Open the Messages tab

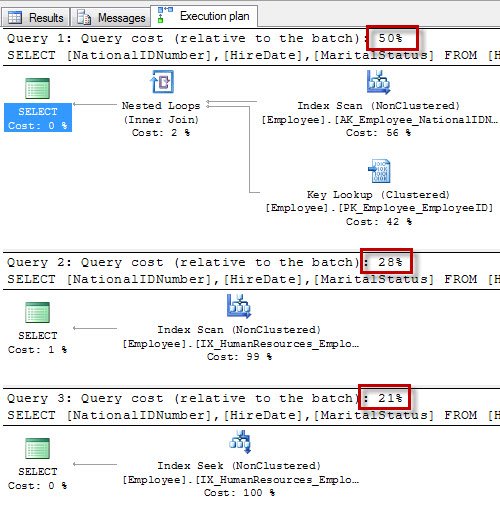point(111,17)
